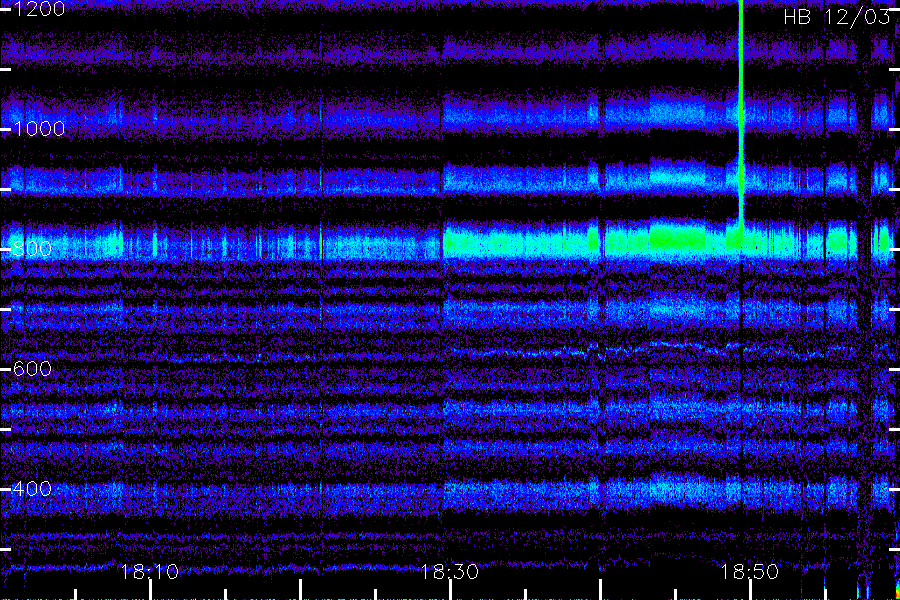Click the 800 frequency axis label
900x600 pixels.
coord(32,249)
